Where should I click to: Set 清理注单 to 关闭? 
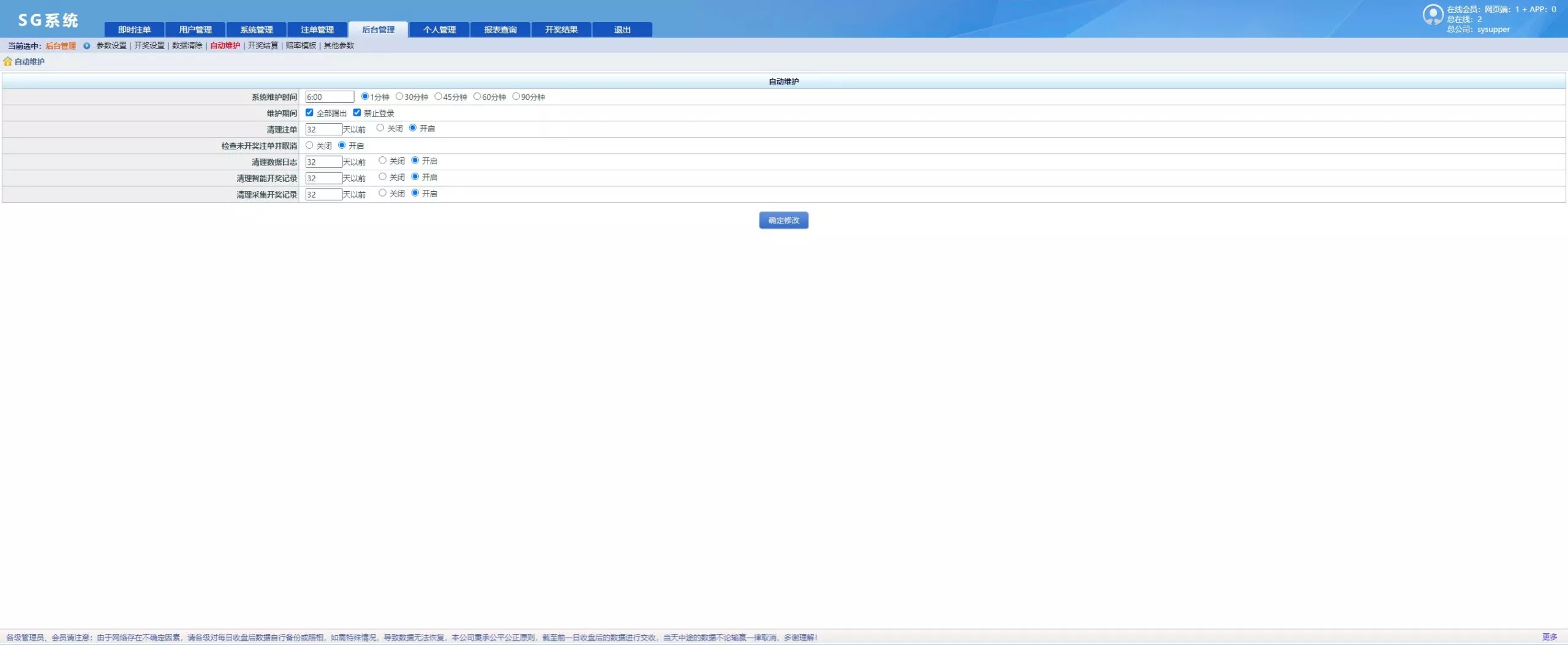click(x=380, y=128)
